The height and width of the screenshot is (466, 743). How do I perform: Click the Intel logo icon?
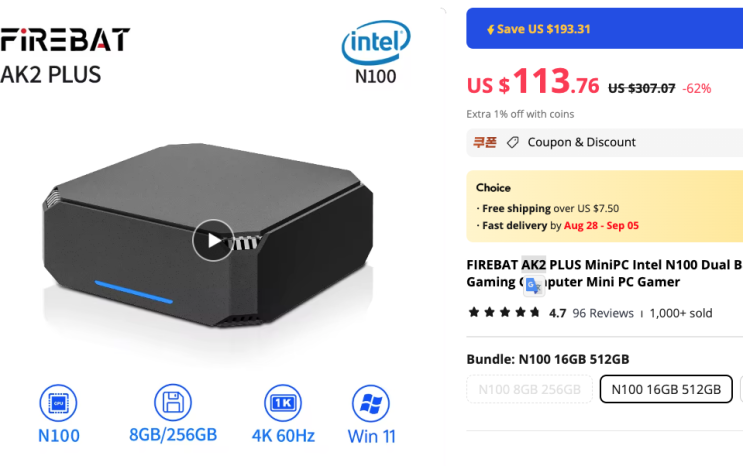pyautogui.click(x=376, y=42)
